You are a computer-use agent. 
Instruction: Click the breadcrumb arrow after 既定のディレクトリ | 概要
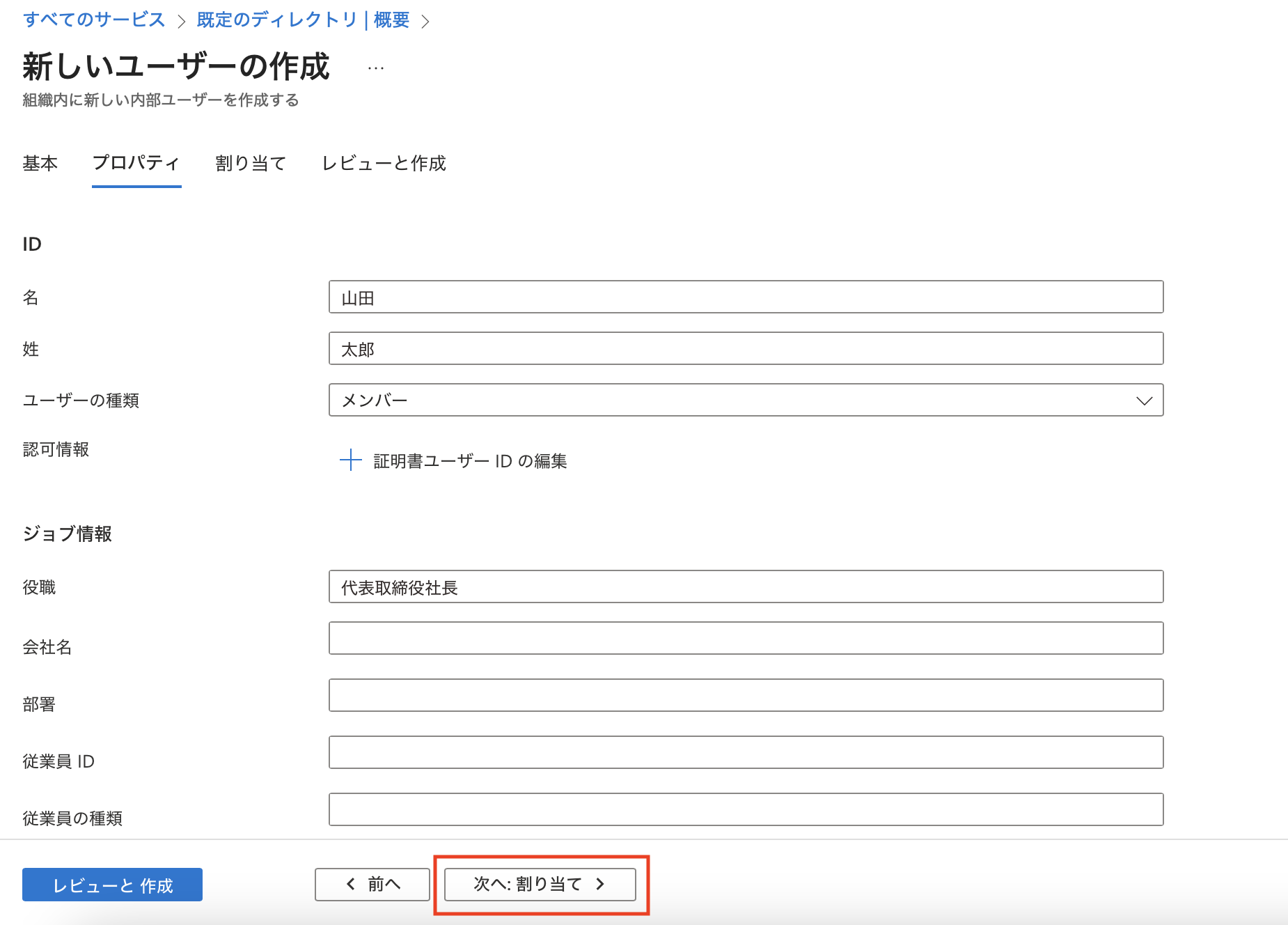(x=427, y=20)
